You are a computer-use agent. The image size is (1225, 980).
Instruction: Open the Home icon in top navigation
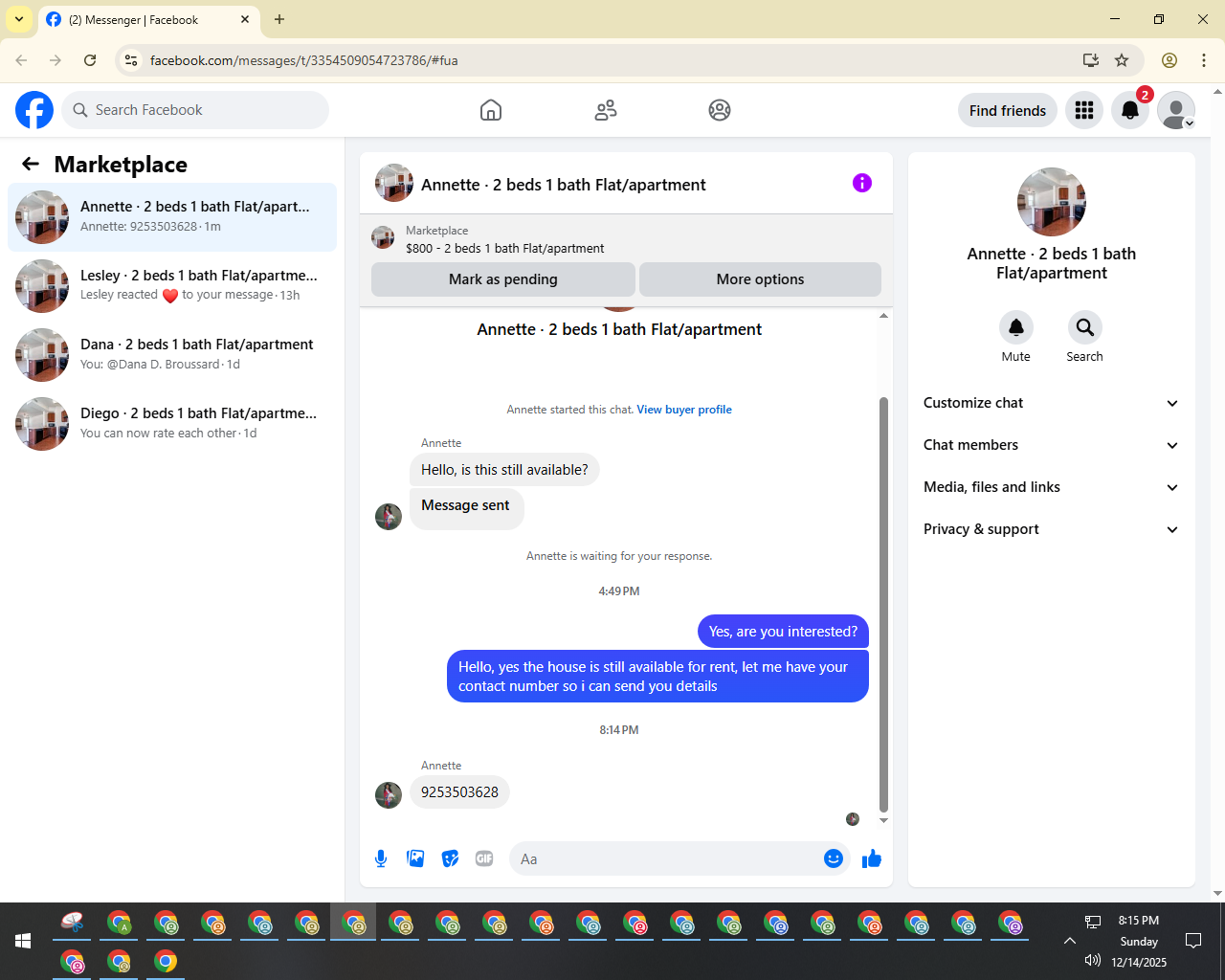pos(491,110)
